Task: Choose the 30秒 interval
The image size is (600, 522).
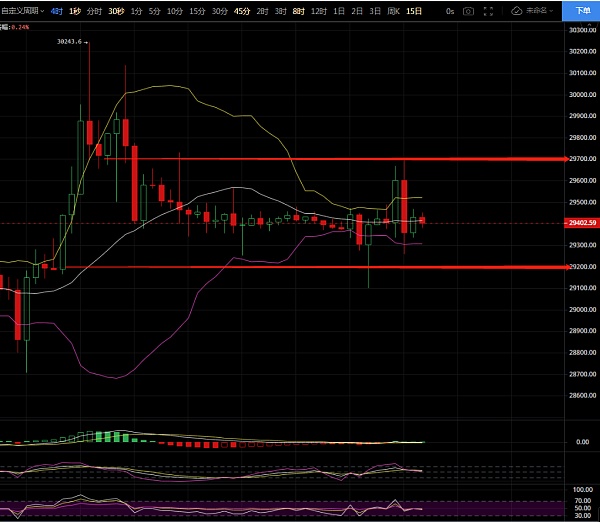Action: point(116,10)
